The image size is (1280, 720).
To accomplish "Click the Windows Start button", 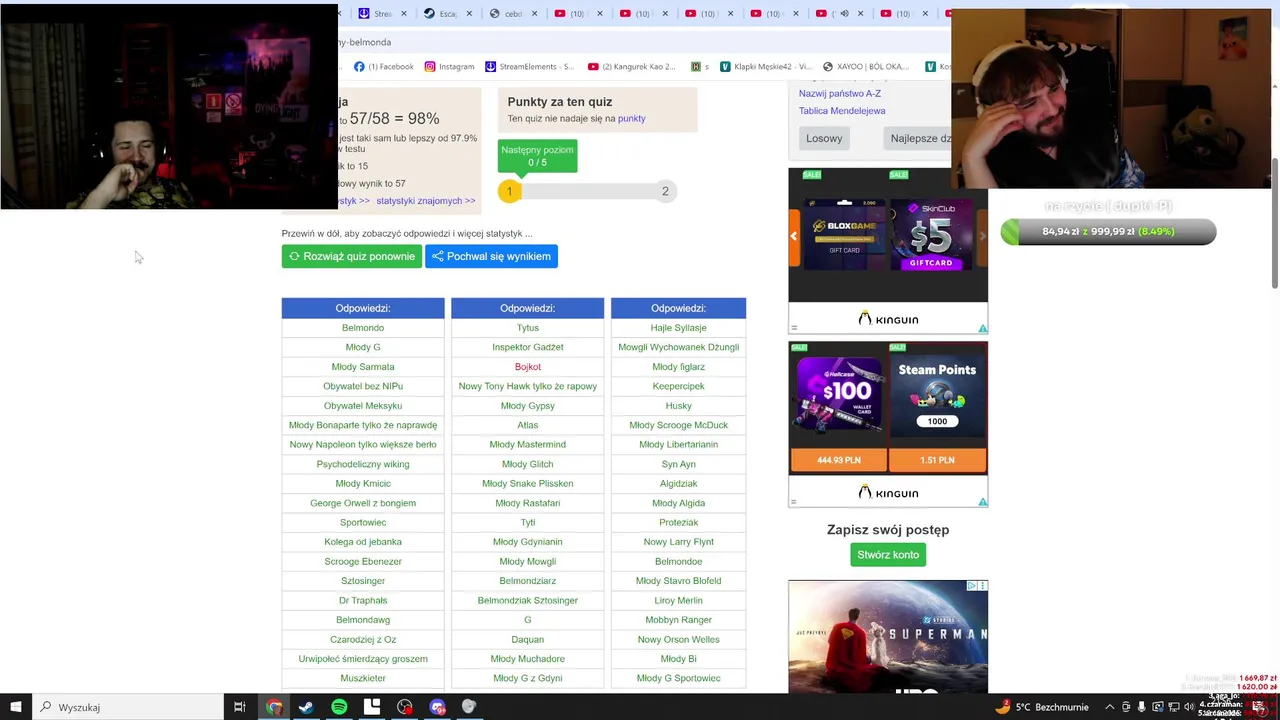I will click(15, 707).
